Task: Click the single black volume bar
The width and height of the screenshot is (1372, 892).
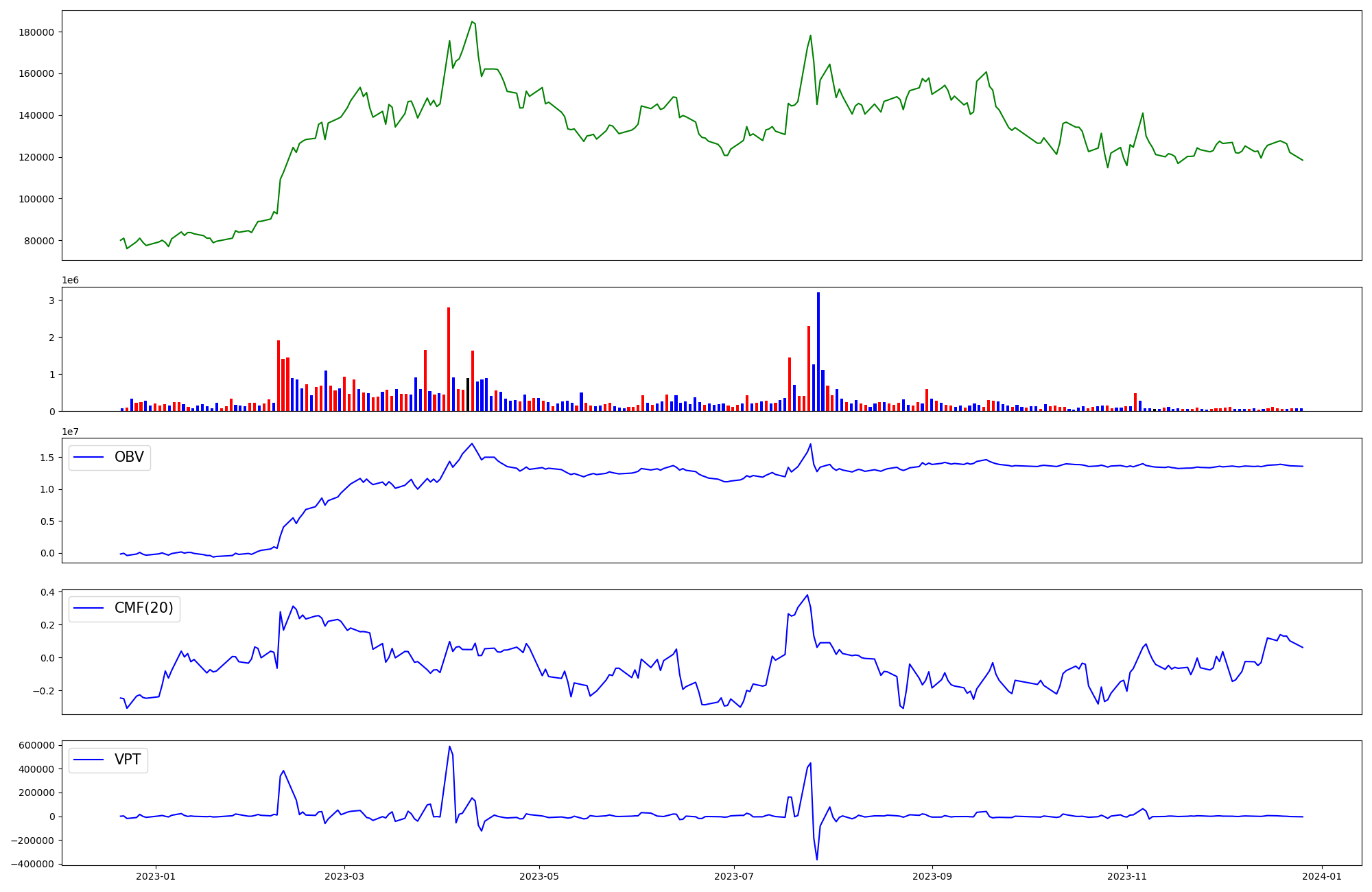Action: coord(468,395)
